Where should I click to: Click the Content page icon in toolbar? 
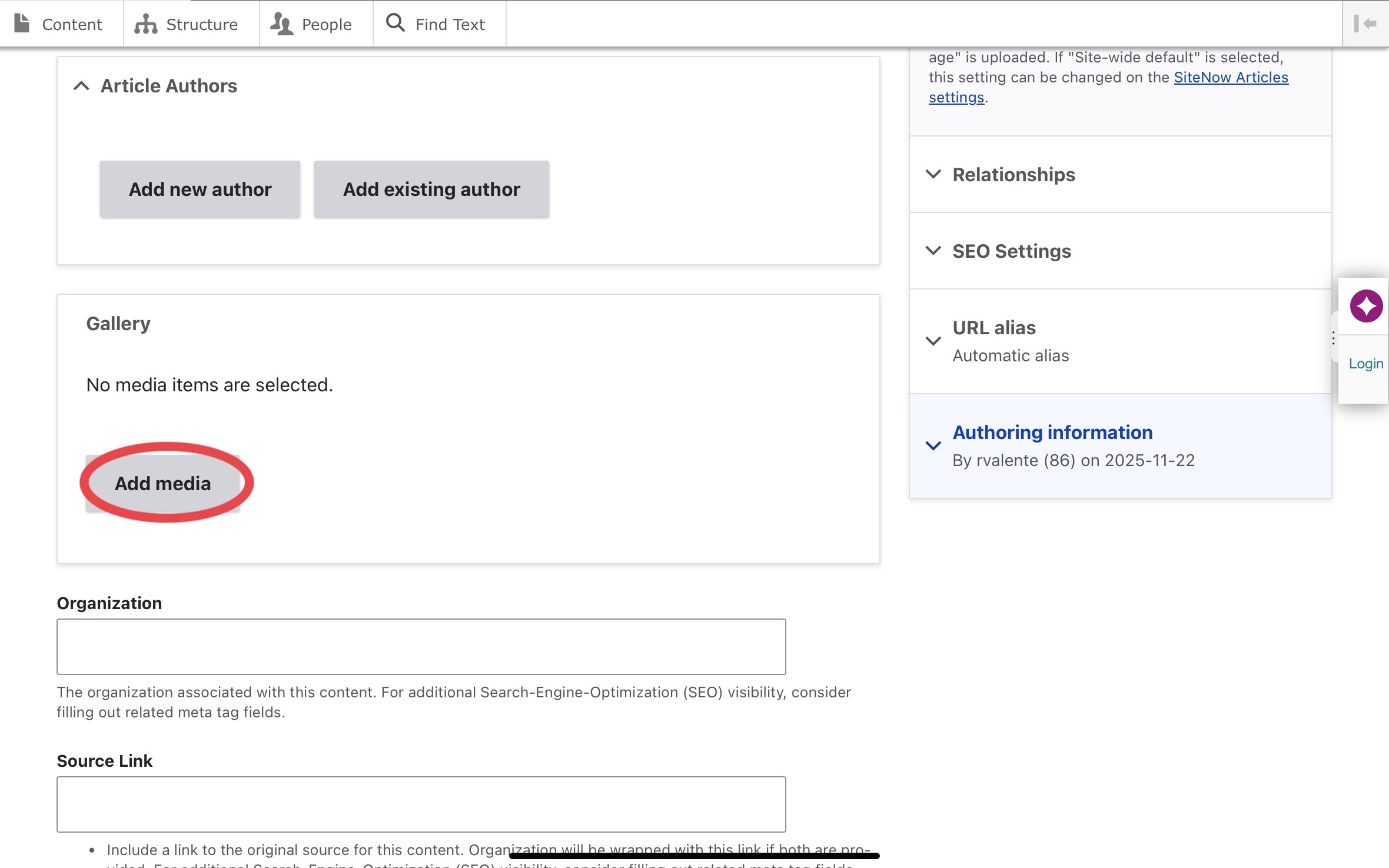[22, 24]
